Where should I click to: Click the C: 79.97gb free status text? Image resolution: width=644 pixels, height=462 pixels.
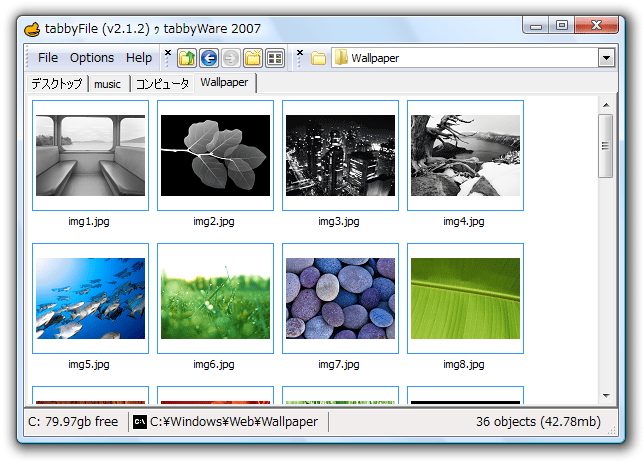(73, 422)
